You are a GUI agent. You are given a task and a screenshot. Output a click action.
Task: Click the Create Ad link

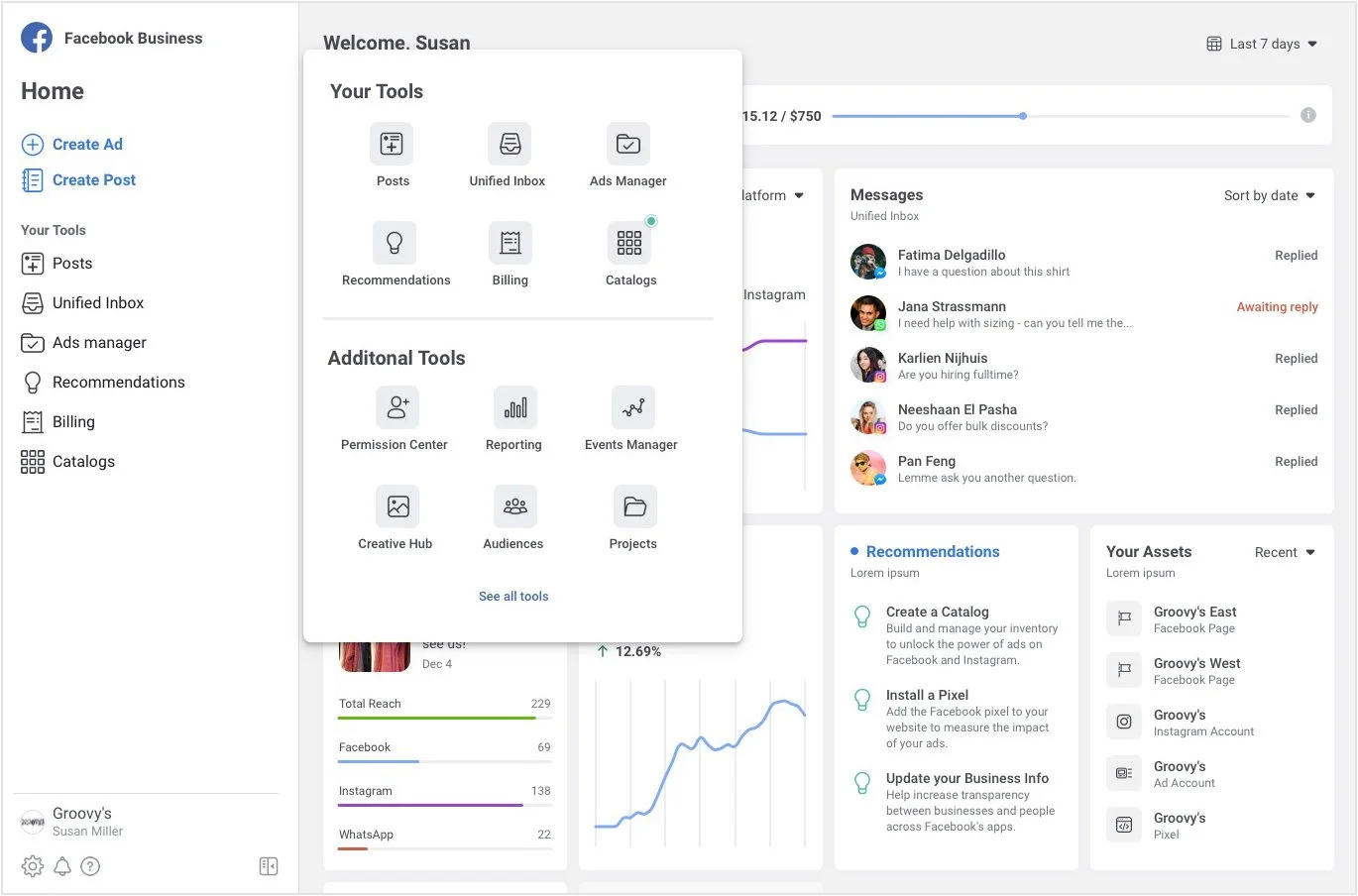pos(87,145)
